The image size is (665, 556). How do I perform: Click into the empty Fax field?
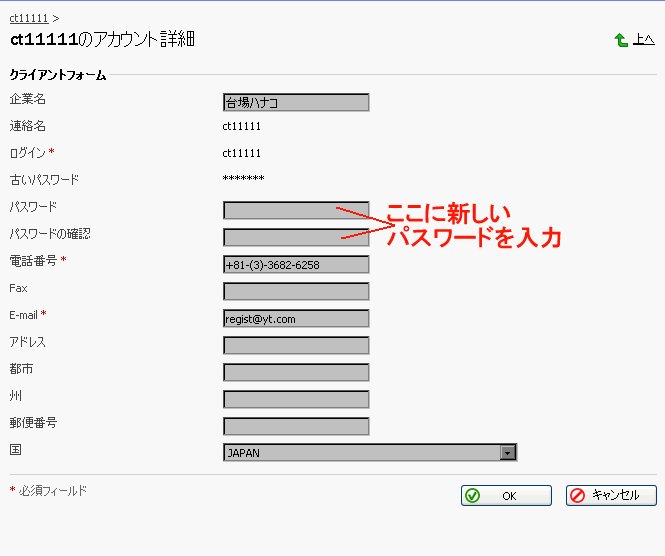pyautogui.click(x=296, y=291)
